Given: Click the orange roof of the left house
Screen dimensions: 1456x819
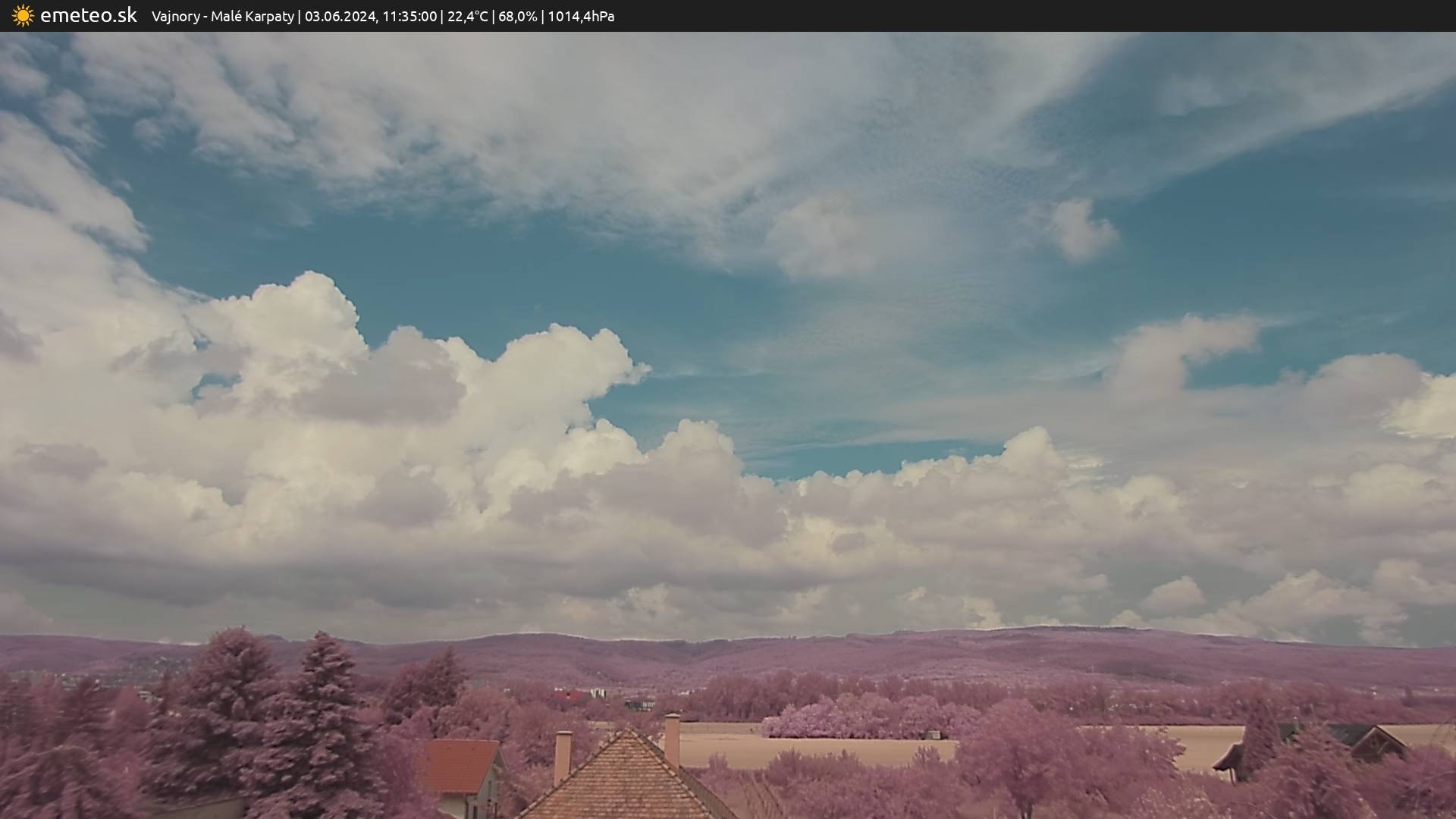Looking at the screenshot, I should click(460, 764).
